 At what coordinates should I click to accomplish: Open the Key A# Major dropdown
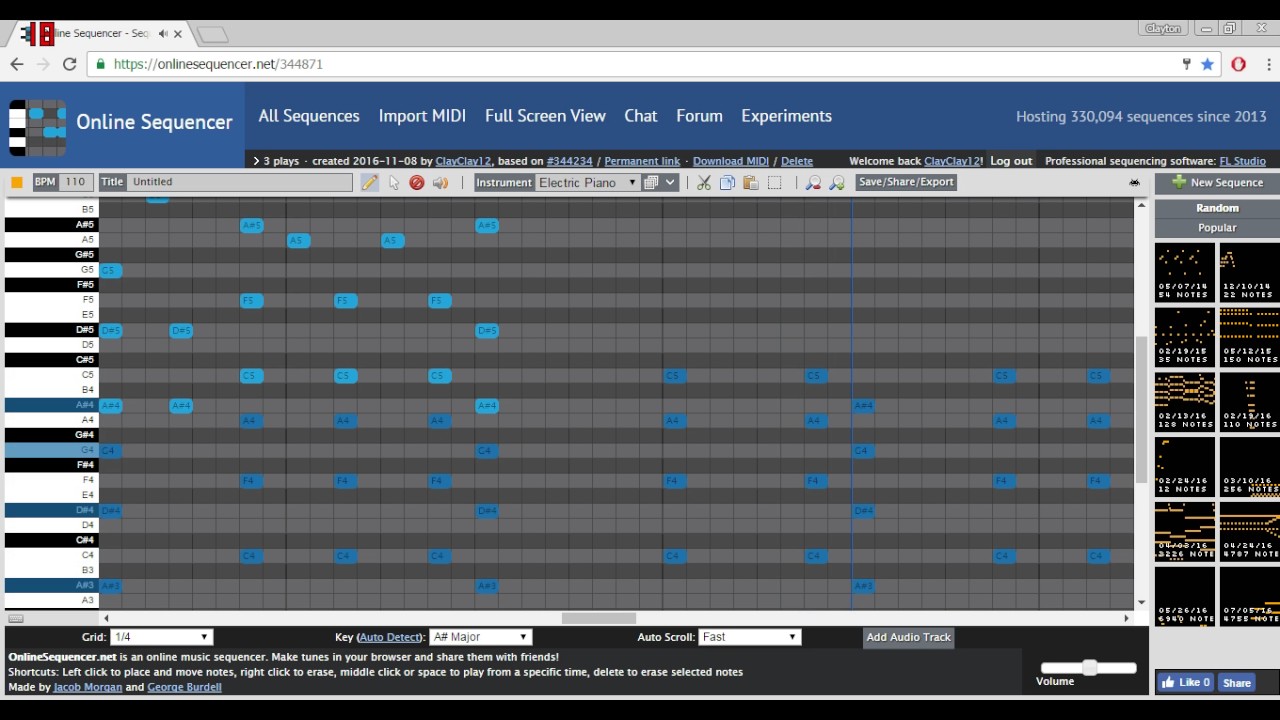pos(479,637)
